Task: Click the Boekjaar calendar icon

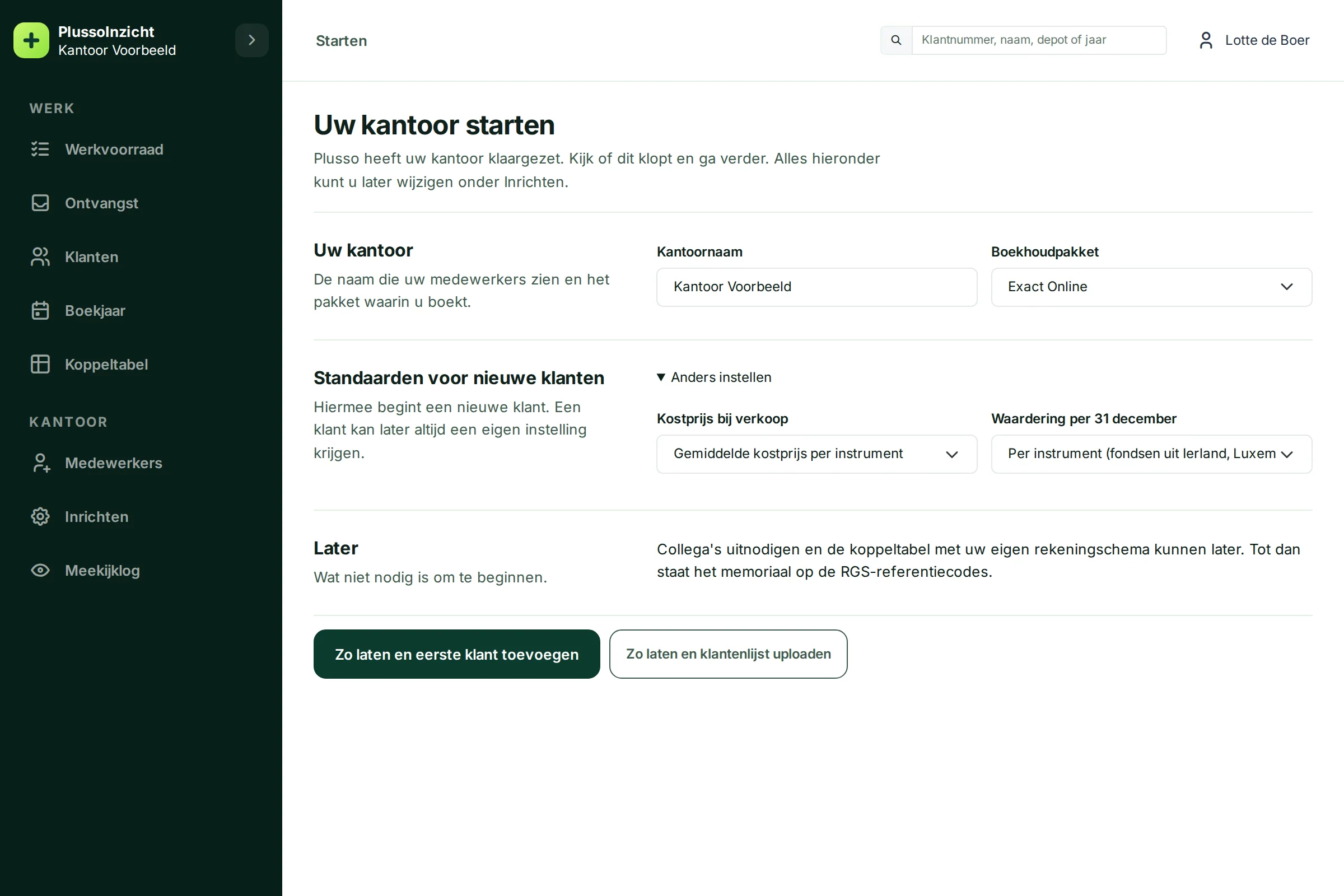Action: click(40, 310)
